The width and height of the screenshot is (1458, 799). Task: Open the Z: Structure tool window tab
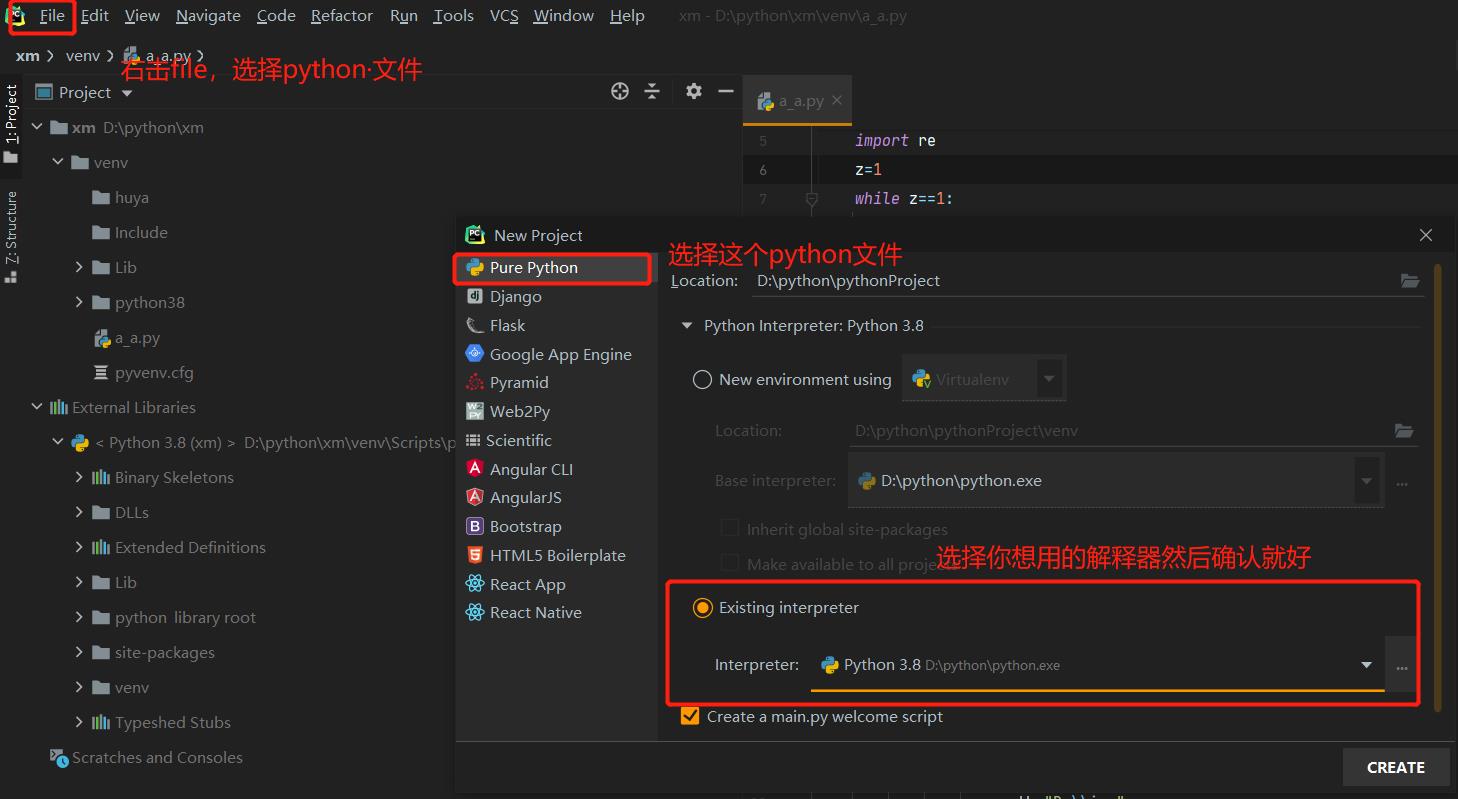(11, 236)
